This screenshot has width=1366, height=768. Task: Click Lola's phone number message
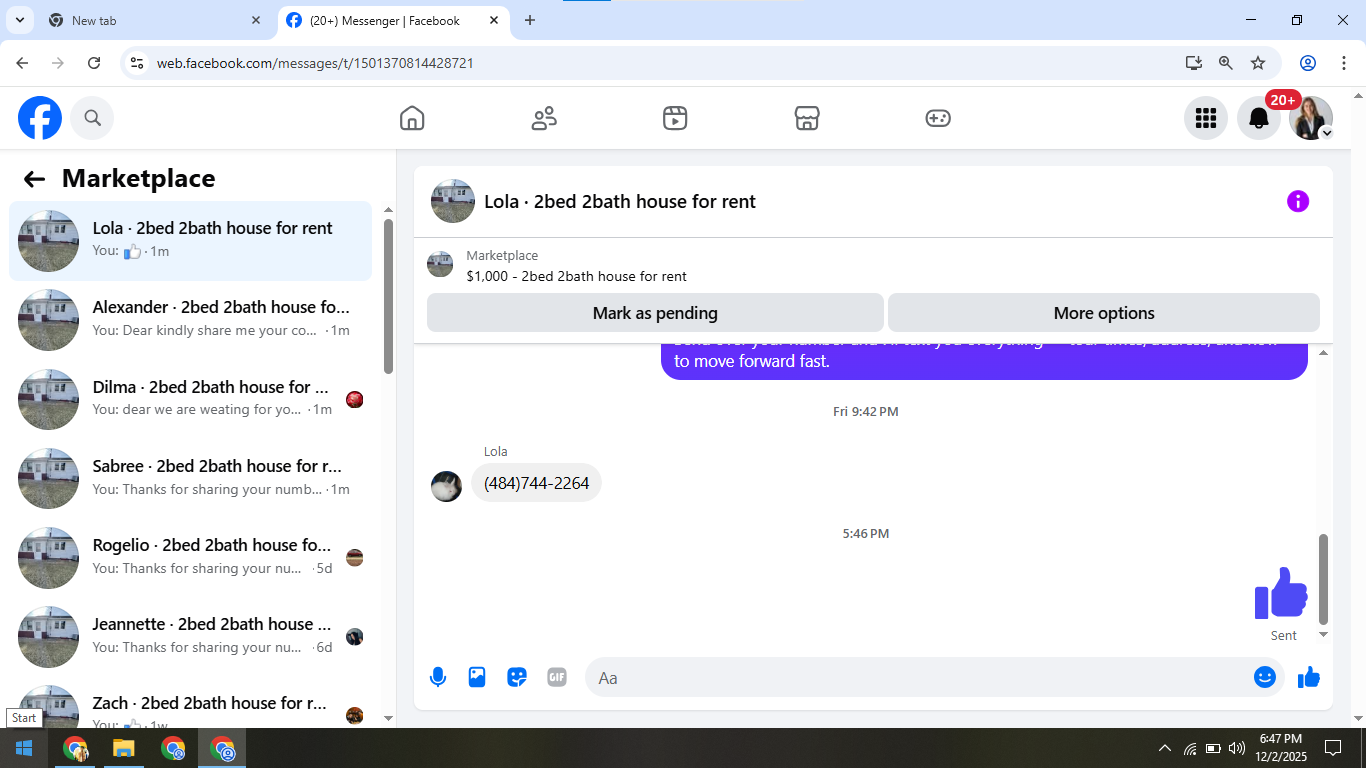point(536,483)
